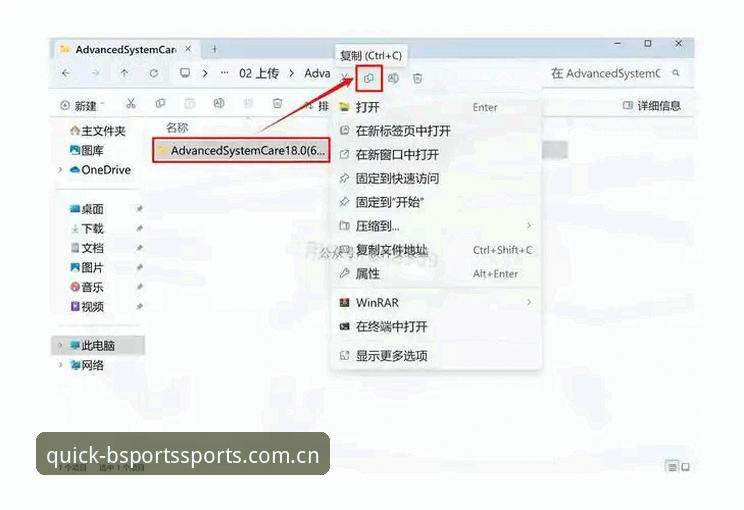
Task: Click the Delete trash icon in the command bar
Action: 278,103
